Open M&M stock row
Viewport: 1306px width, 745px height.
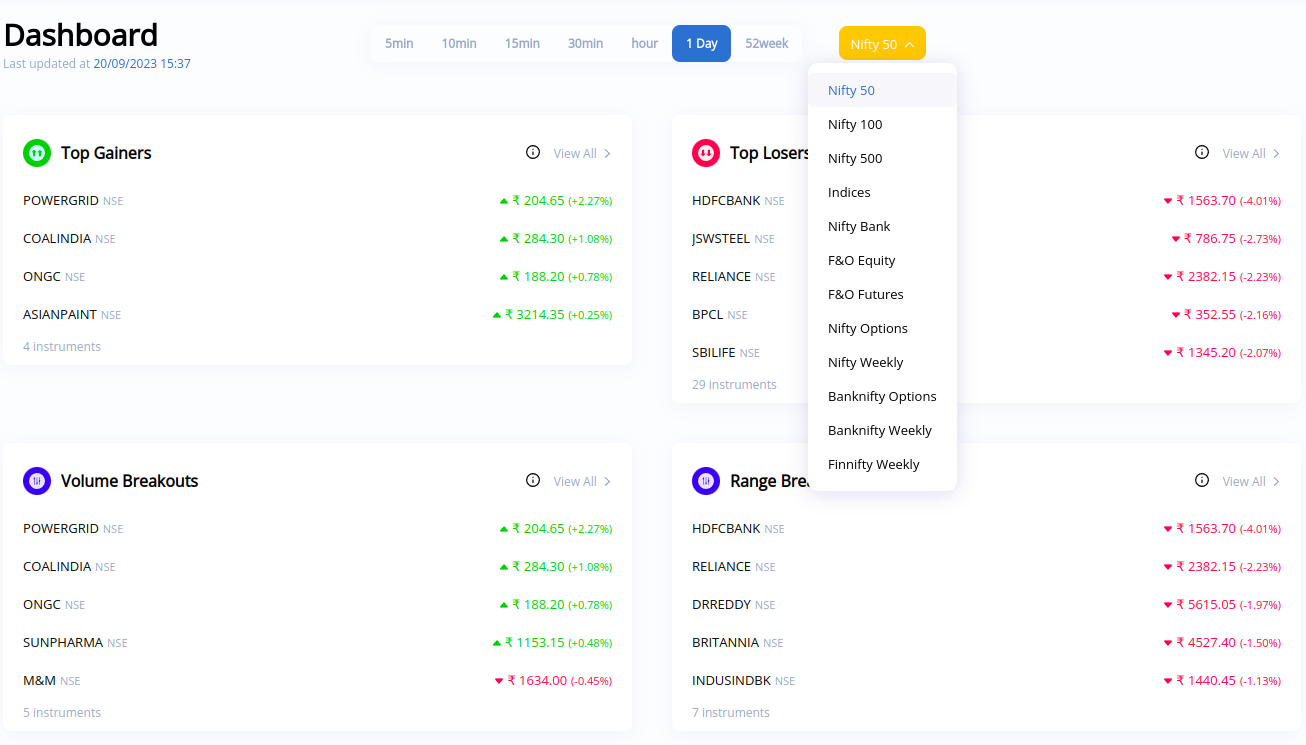(317, 681)
